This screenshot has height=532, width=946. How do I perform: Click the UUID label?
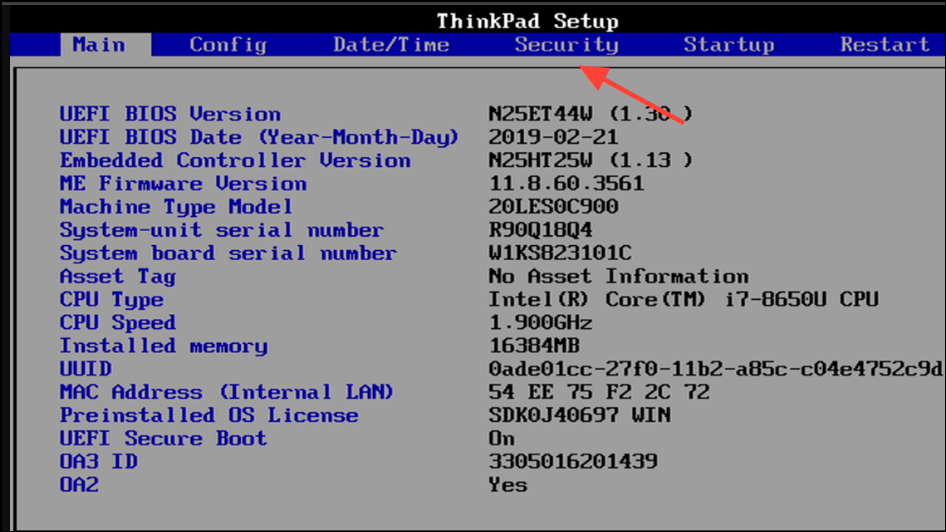pos(86,369)
